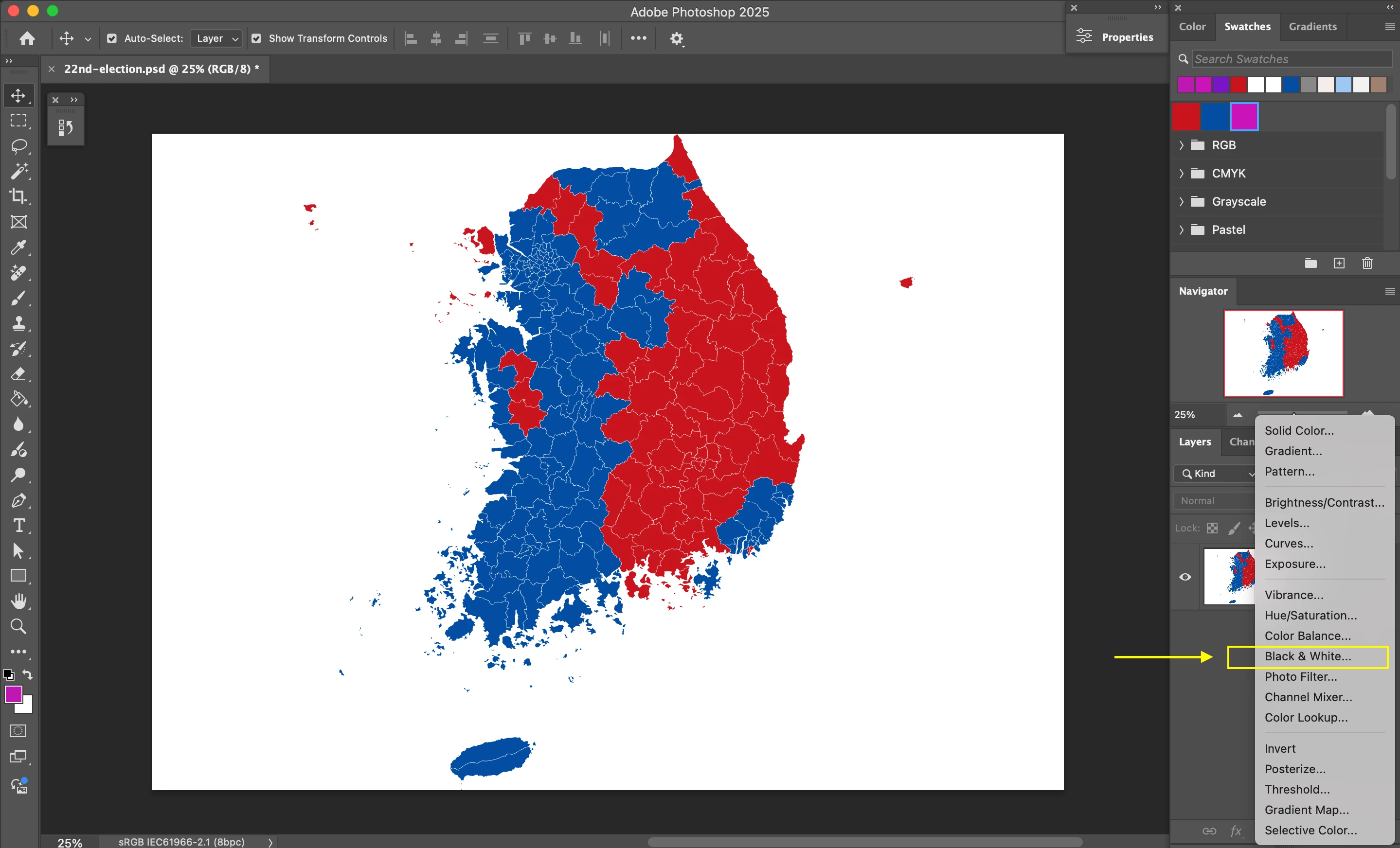Disable Show Transform Controls checkbox
This screenshot has width=1400, height=848.
tap(256, 38)
